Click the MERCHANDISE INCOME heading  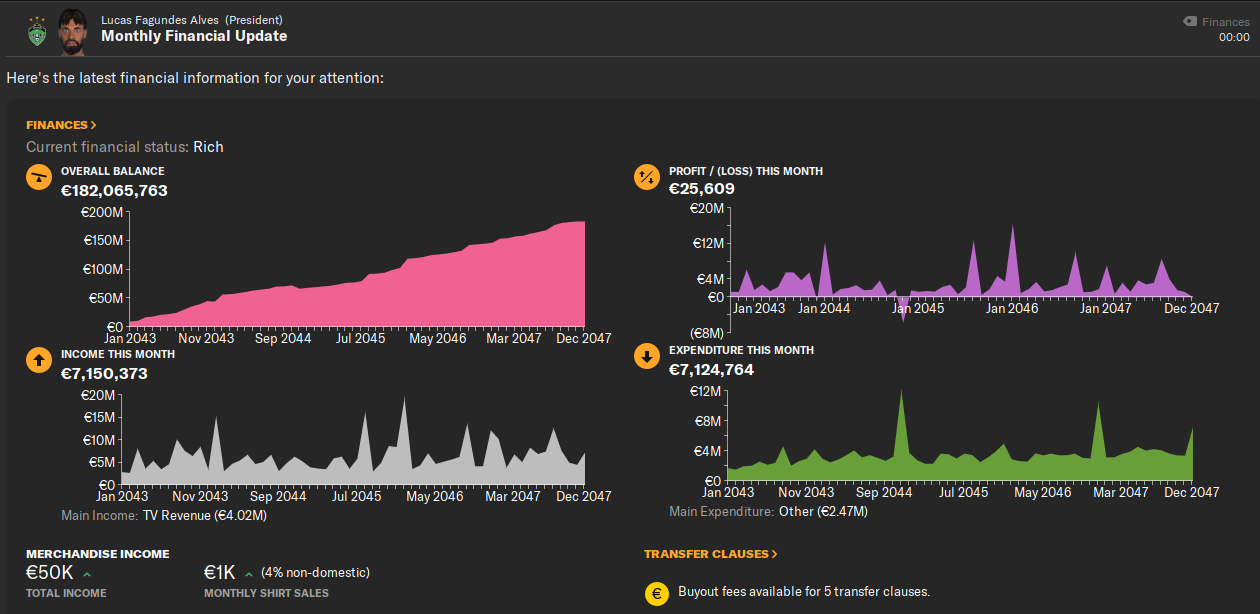(98, 553)
